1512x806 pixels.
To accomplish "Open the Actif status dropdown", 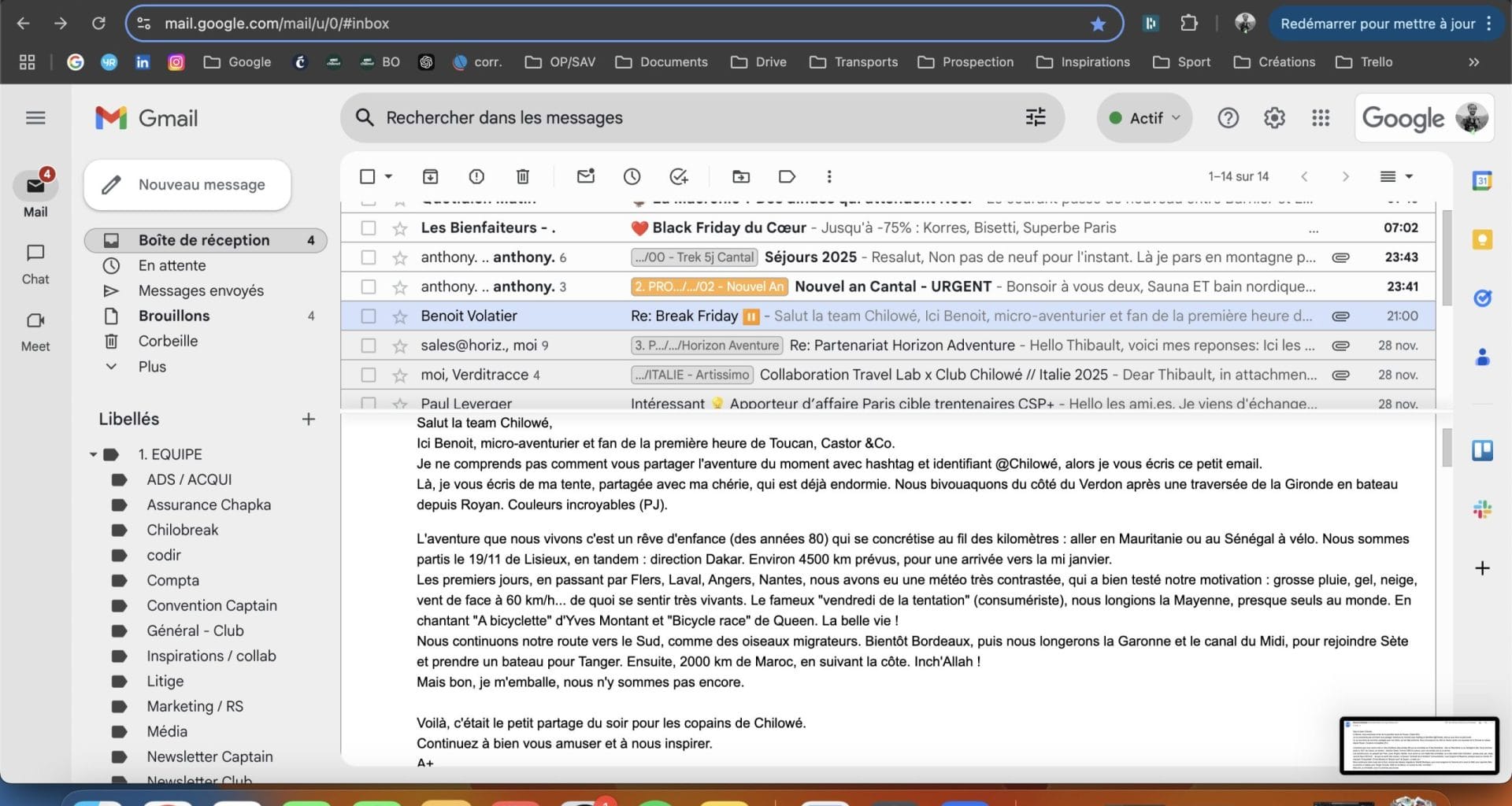I will 1144,118.
